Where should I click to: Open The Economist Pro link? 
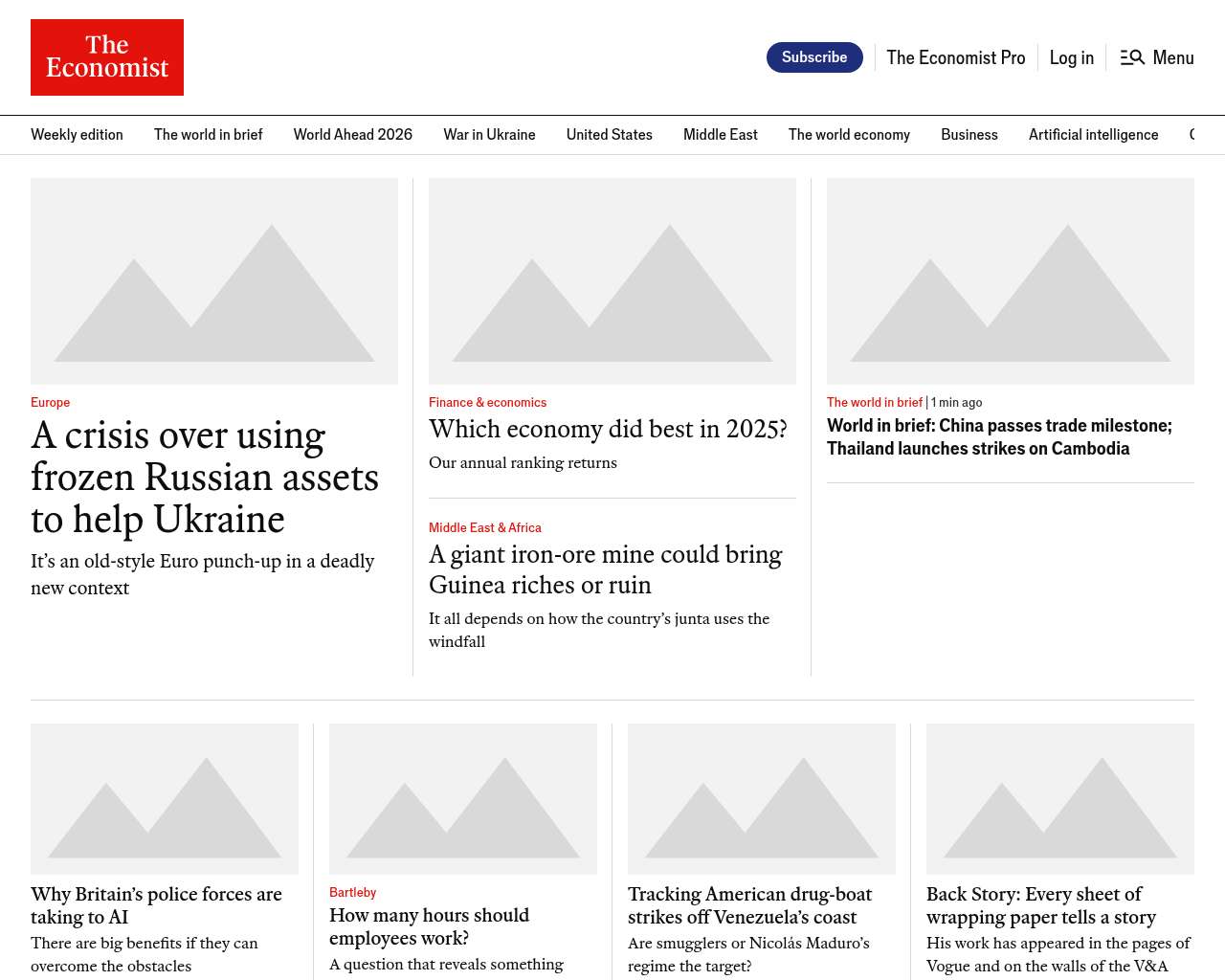[x=955, y=57]
